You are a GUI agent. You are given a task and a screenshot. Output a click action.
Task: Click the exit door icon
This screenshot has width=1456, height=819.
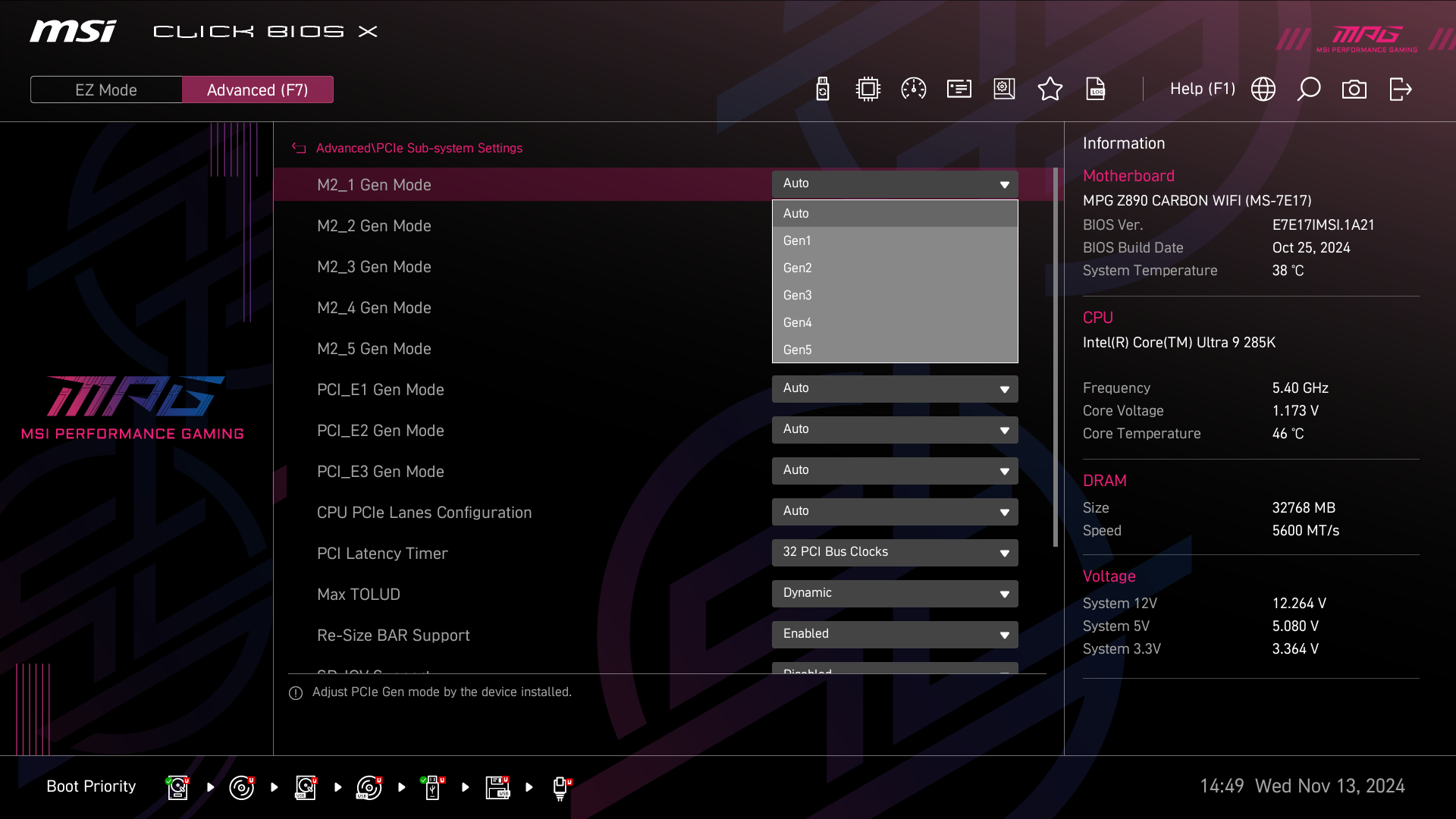[x=1400, y=89]
